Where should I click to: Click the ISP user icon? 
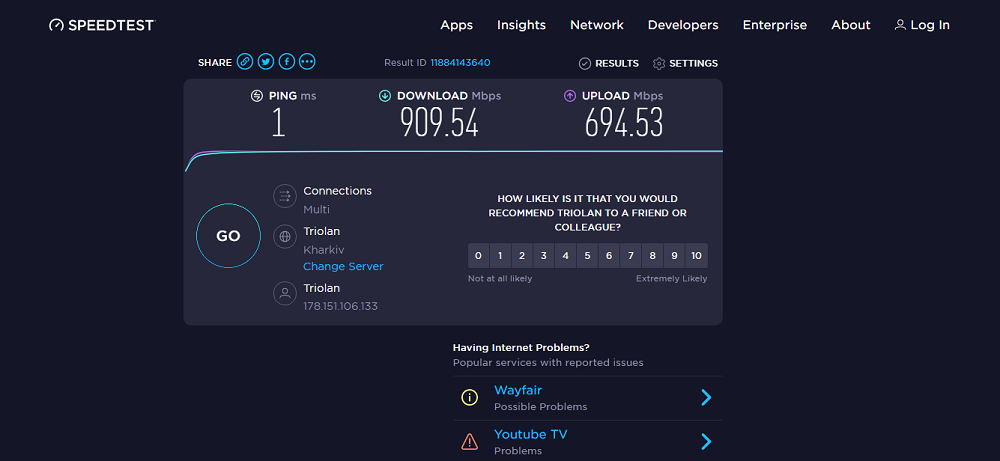(x=285, y=293)
